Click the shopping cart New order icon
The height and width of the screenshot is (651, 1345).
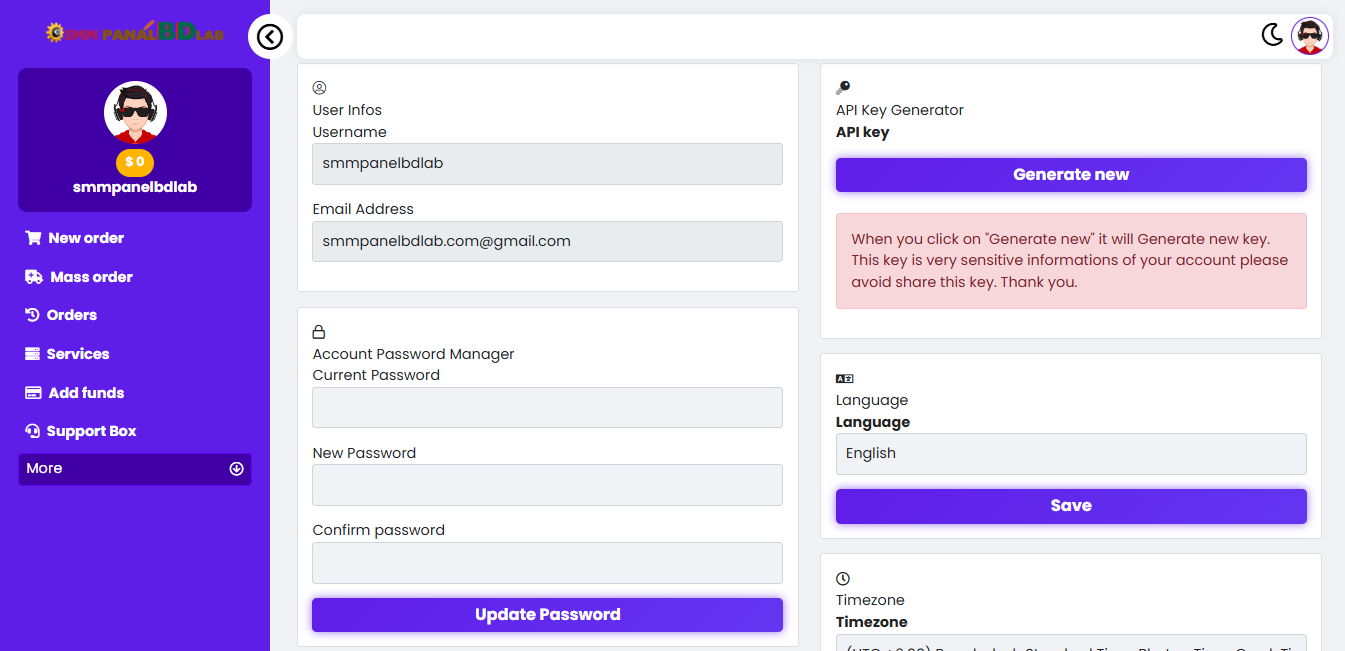point(33,238)
